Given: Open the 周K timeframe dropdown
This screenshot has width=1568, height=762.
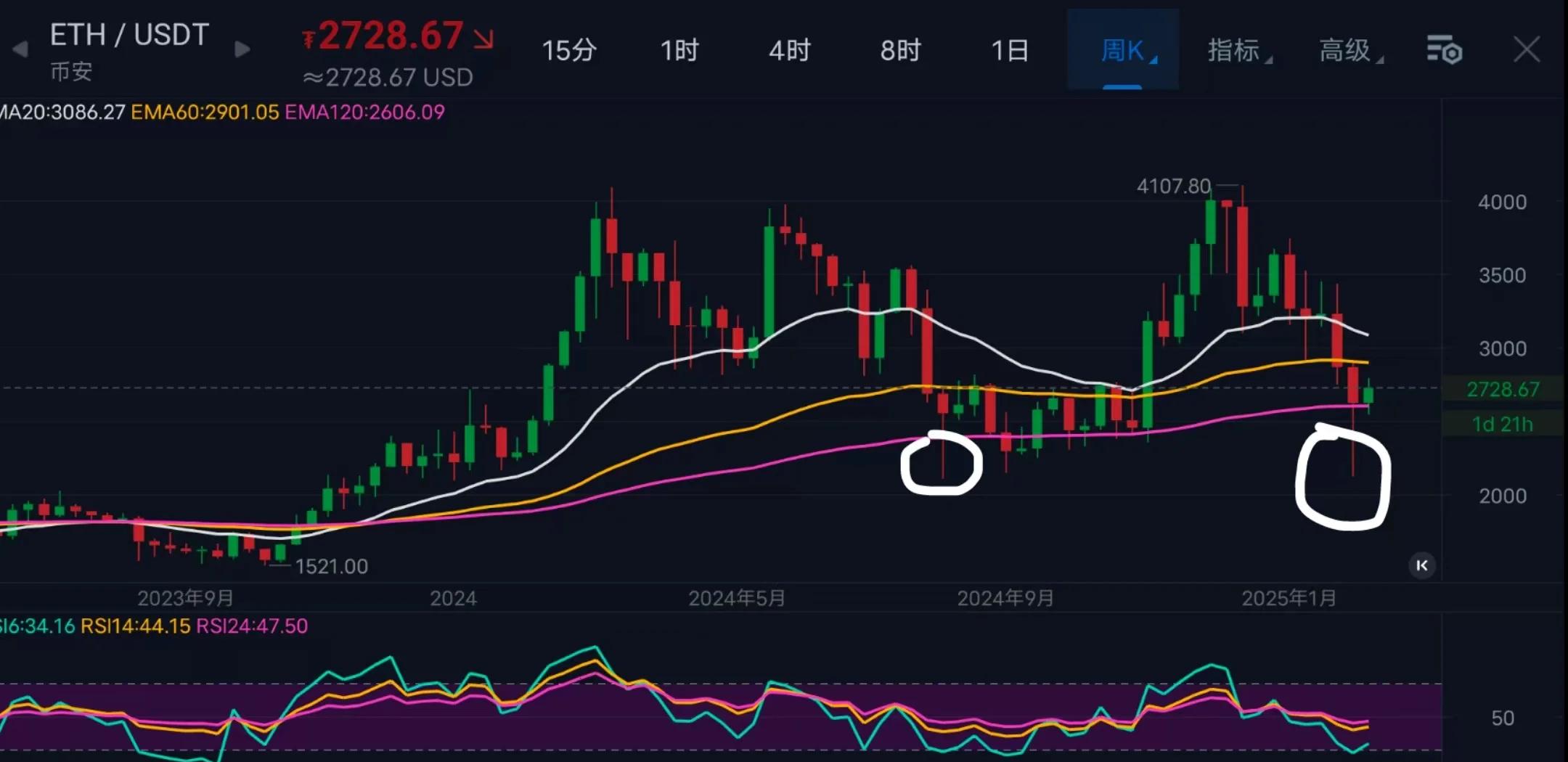Looking at the screenshot, I should pyautogui.click(x=1123, y=50).
